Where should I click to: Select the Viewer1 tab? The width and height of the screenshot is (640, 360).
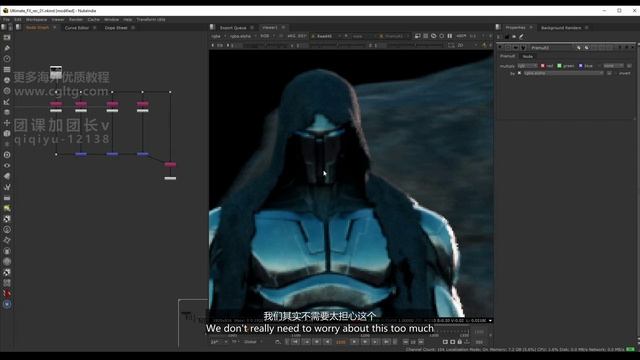point(269,28)
